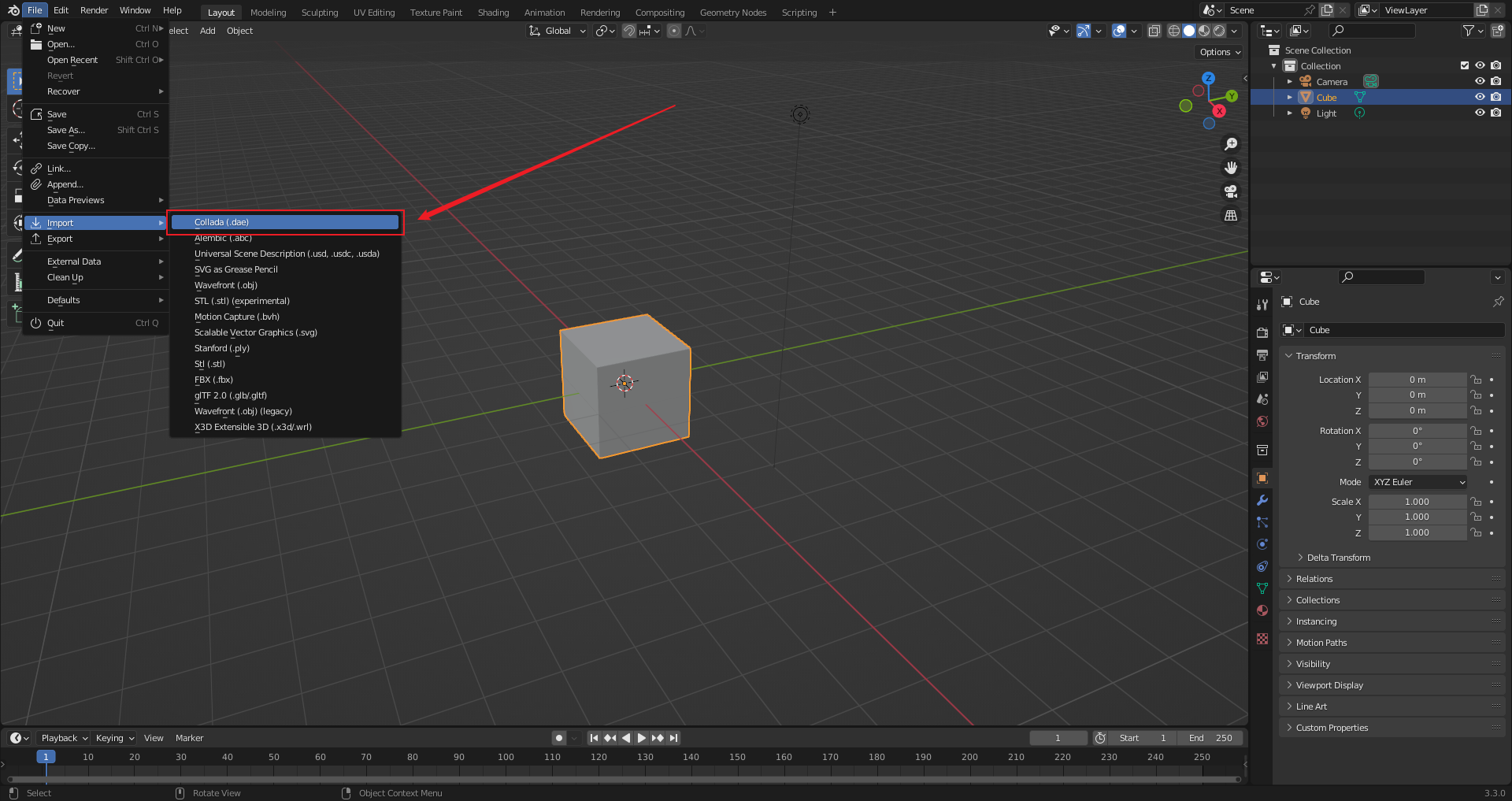Image resolution: width=1512 pixels, height=801 pixels.
Task: Open the Particles properties tab
Action: (1262, 522)
